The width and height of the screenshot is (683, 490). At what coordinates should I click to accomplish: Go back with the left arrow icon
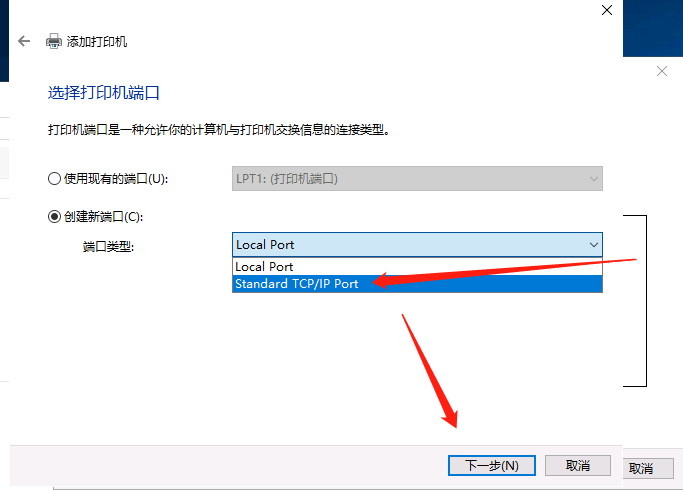pos(24,41)
